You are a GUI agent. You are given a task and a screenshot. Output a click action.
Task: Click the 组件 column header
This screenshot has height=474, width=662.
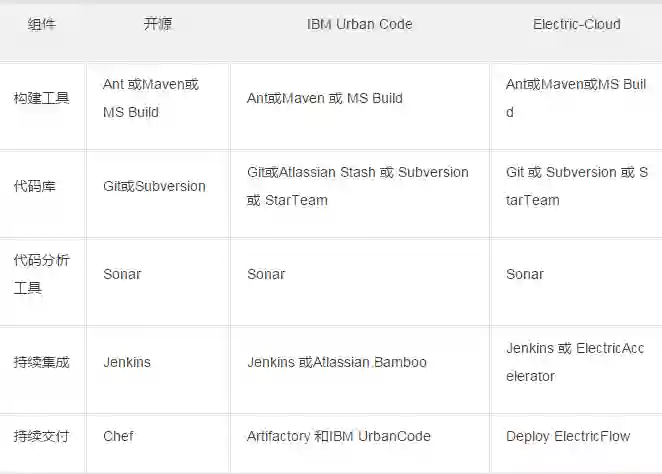point(42,24)
